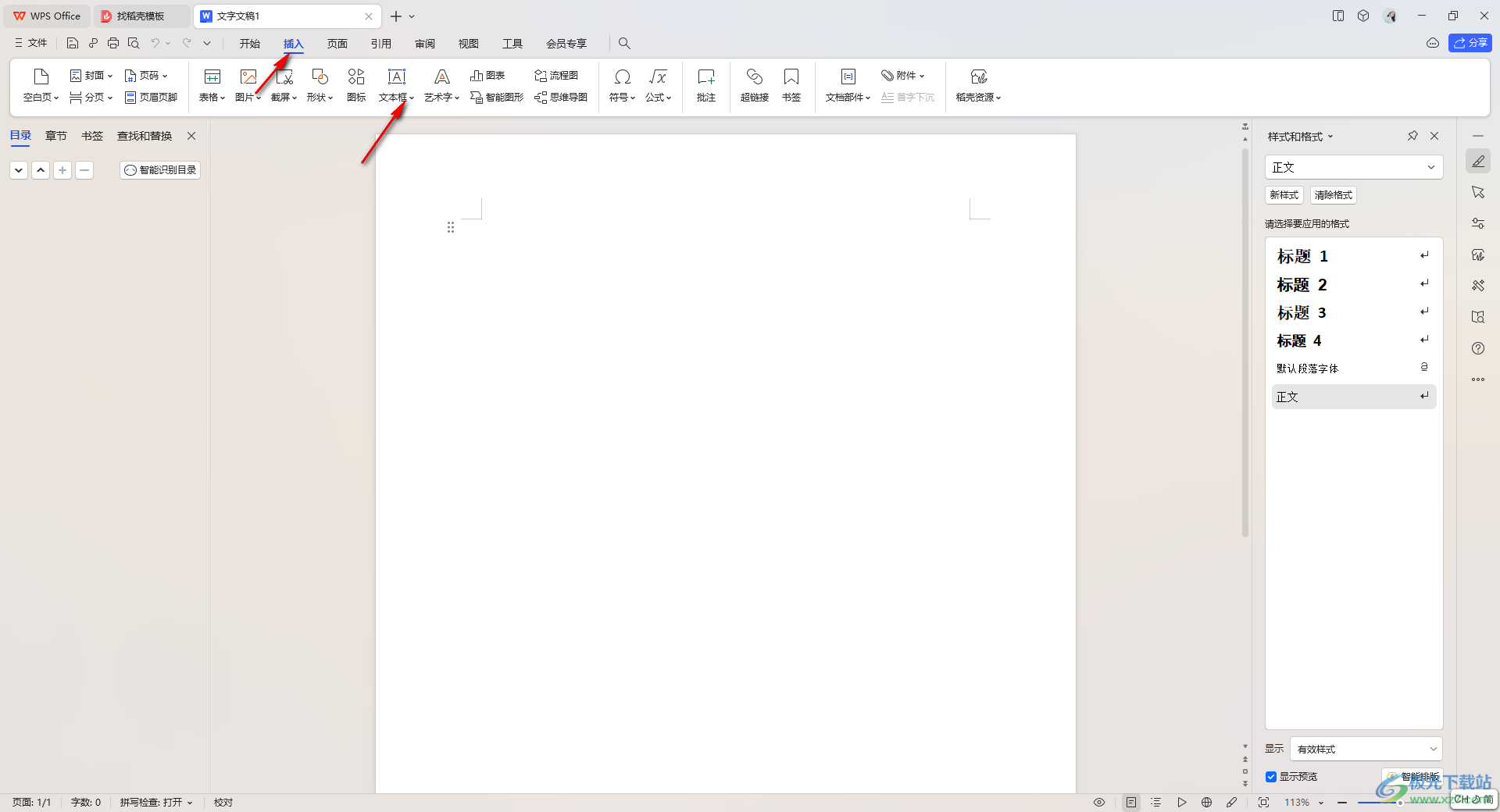Open the template store tab
The height and width of the screenshot is (812, 1500).
(x=141, y=16)
